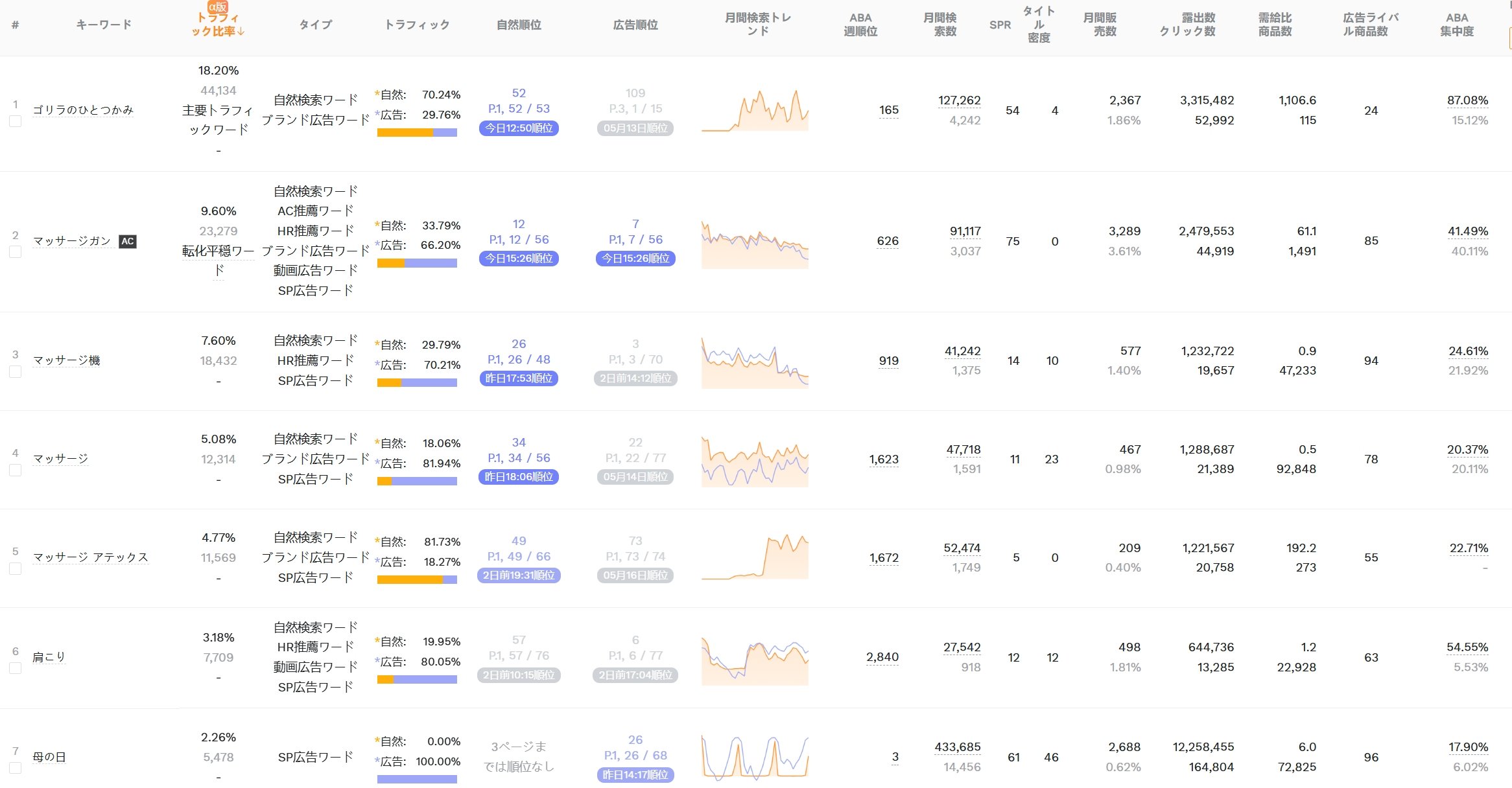Click 昨日17:53順位 natural rank badge

pyautogui.click(x=519, y=378)
